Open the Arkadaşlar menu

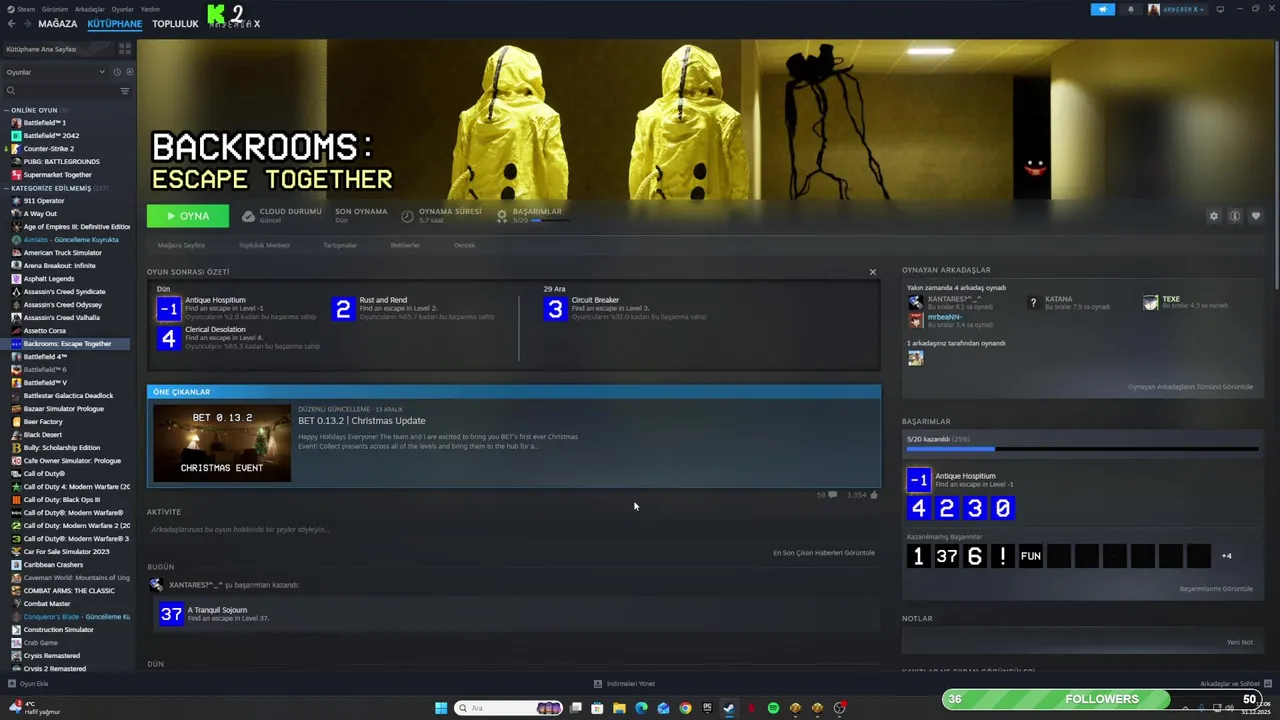90,9
